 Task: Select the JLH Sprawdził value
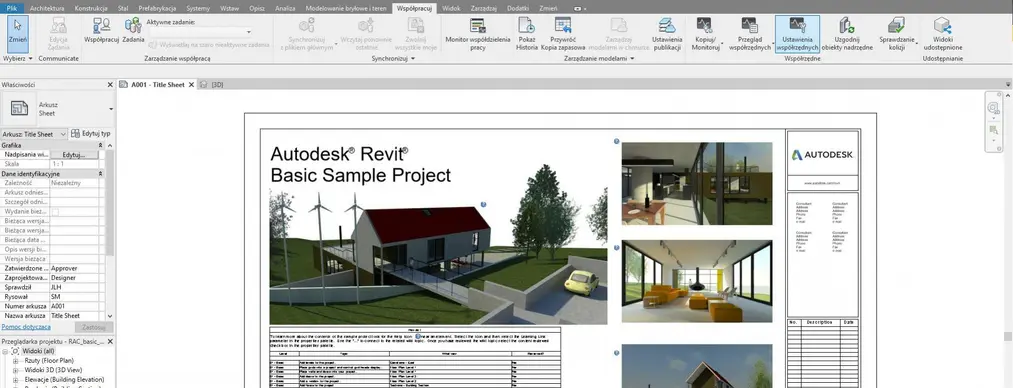pyautogui.click(x=74, y=287)
